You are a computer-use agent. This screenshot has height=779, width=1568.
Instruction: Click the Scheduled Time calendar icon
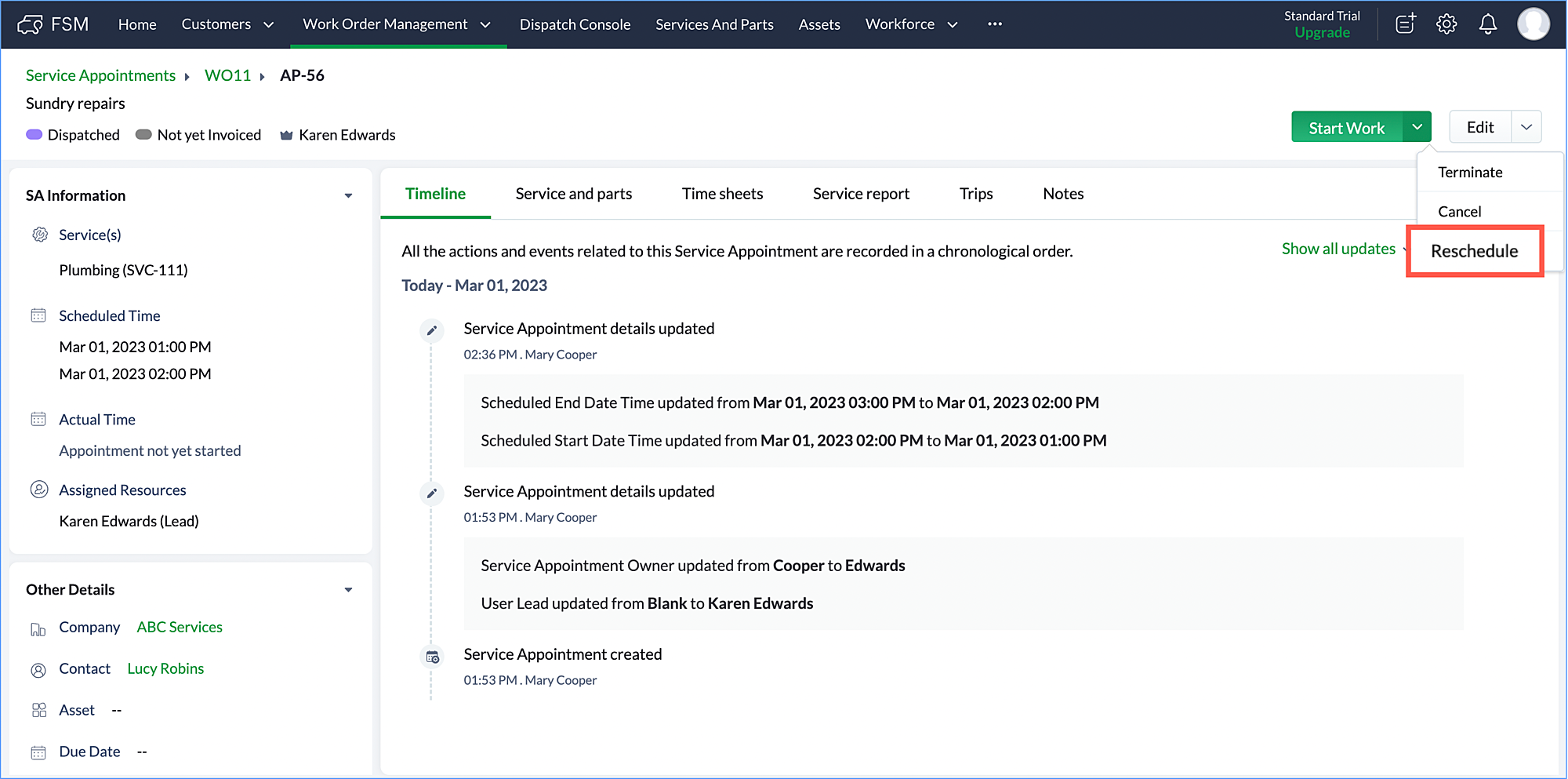tap(38, 315)
